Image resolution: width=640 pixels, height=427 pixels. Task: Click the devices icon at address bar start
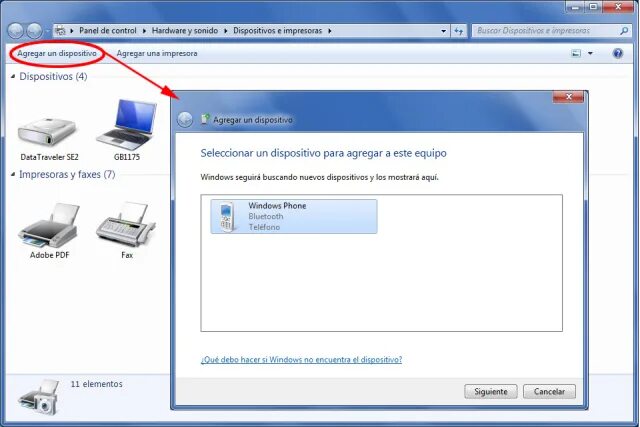tap(60, 31)
